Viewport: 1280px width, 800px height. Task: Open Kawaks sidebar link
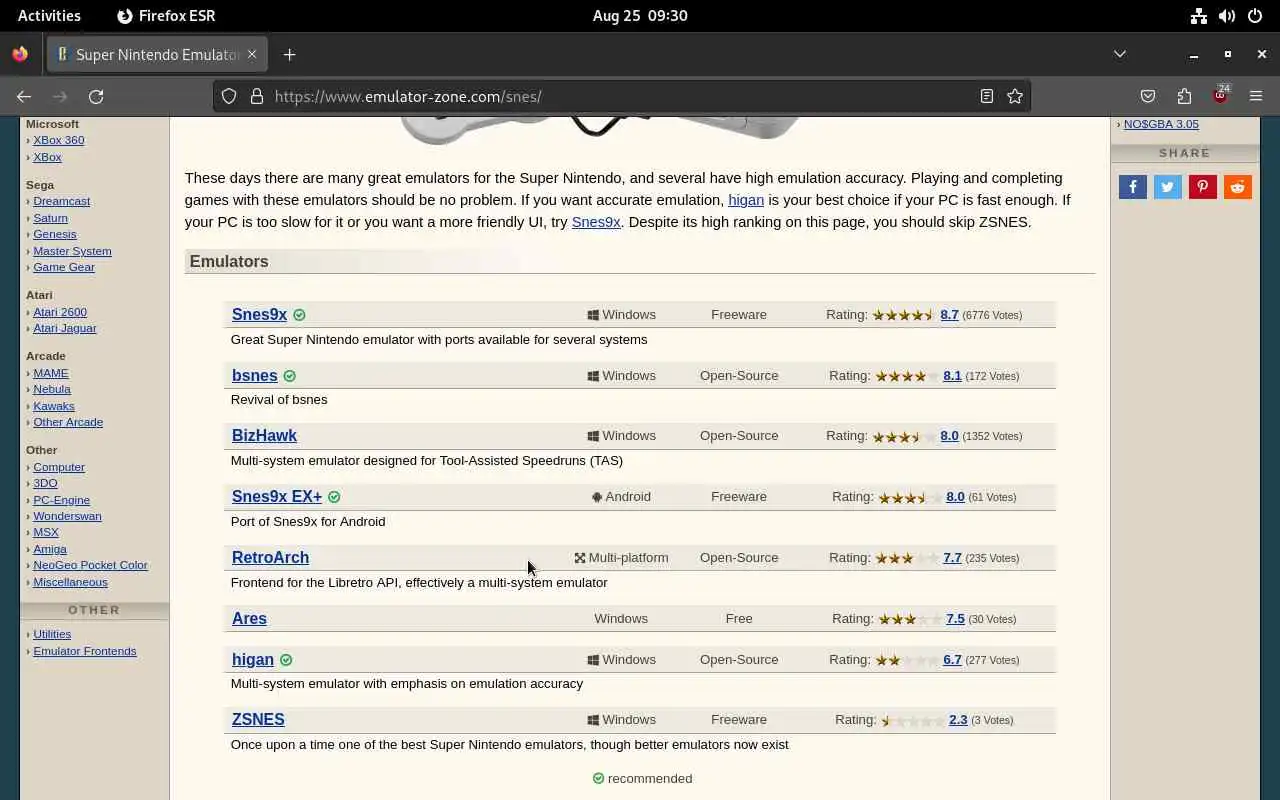[x=54, y=406]
